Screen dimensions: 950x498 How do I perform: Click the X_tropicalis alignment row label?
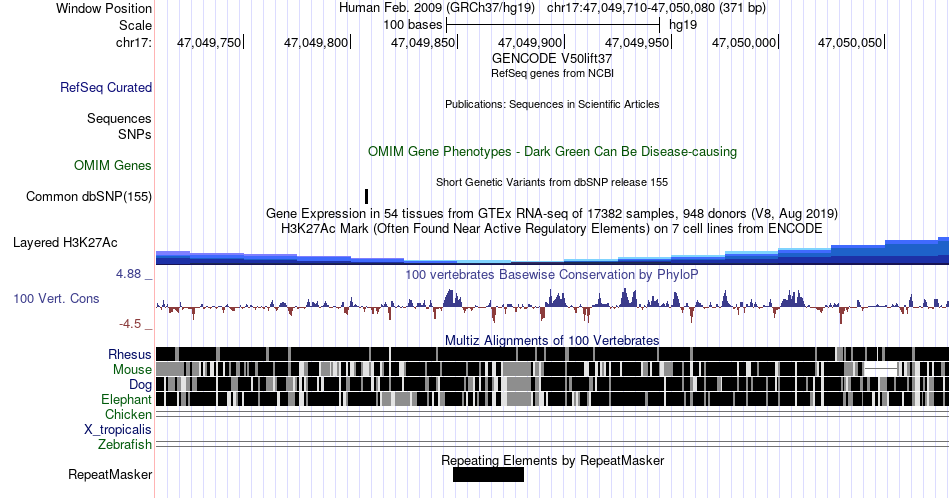coord(118,430)
